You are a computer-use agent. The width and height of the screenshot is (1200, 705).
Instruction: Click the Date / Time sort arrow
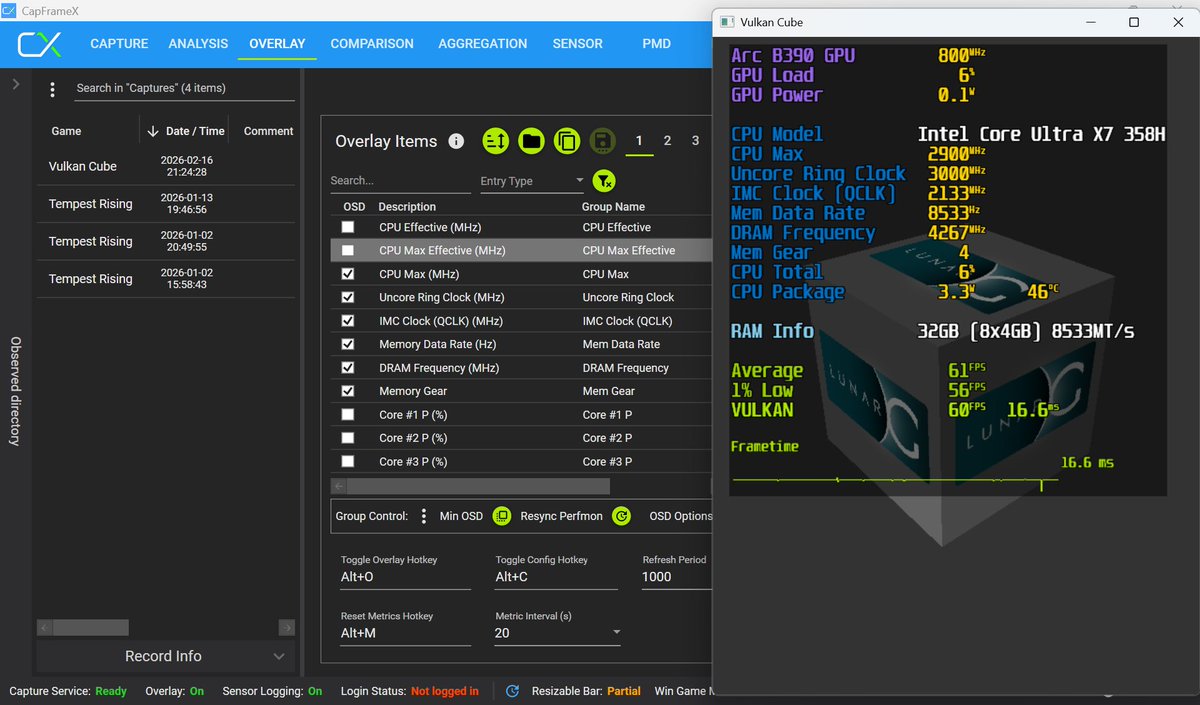click(153, 131)
